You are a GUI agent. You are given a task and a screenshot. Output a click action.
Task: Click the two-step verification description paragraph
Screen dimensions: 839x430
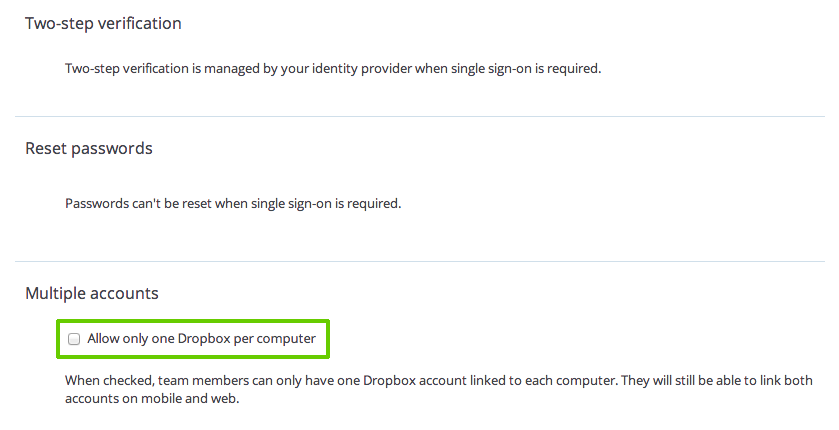click(x=332, y=69)
